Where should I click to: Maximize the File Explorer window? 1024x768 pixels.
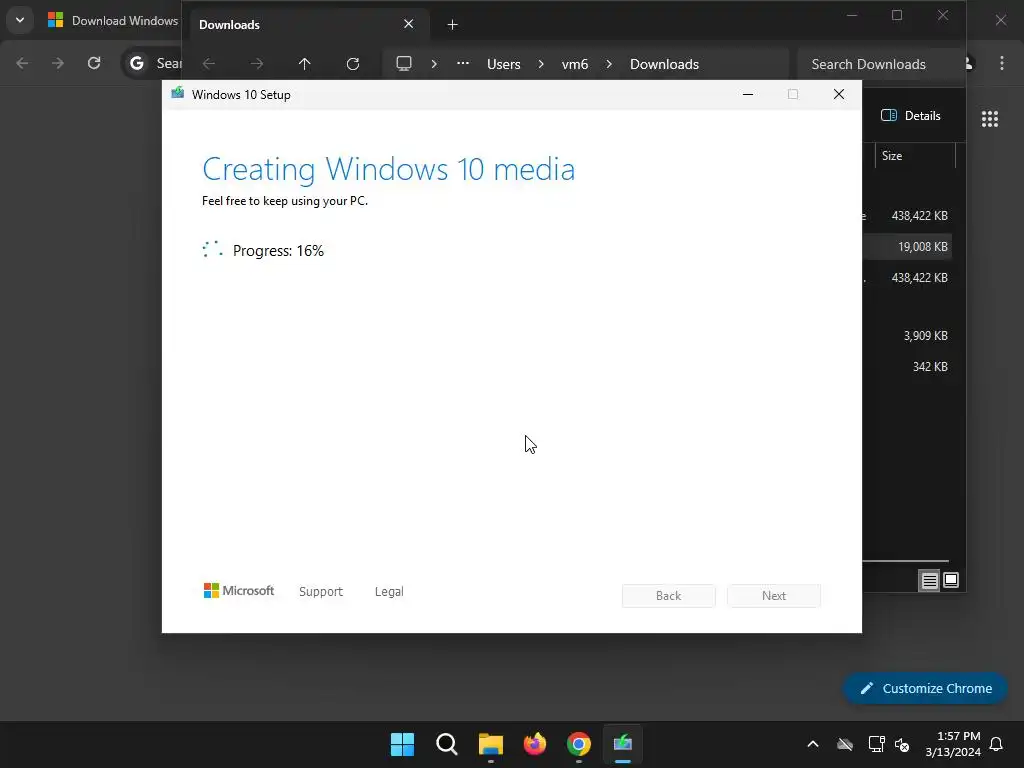(897, 15)
